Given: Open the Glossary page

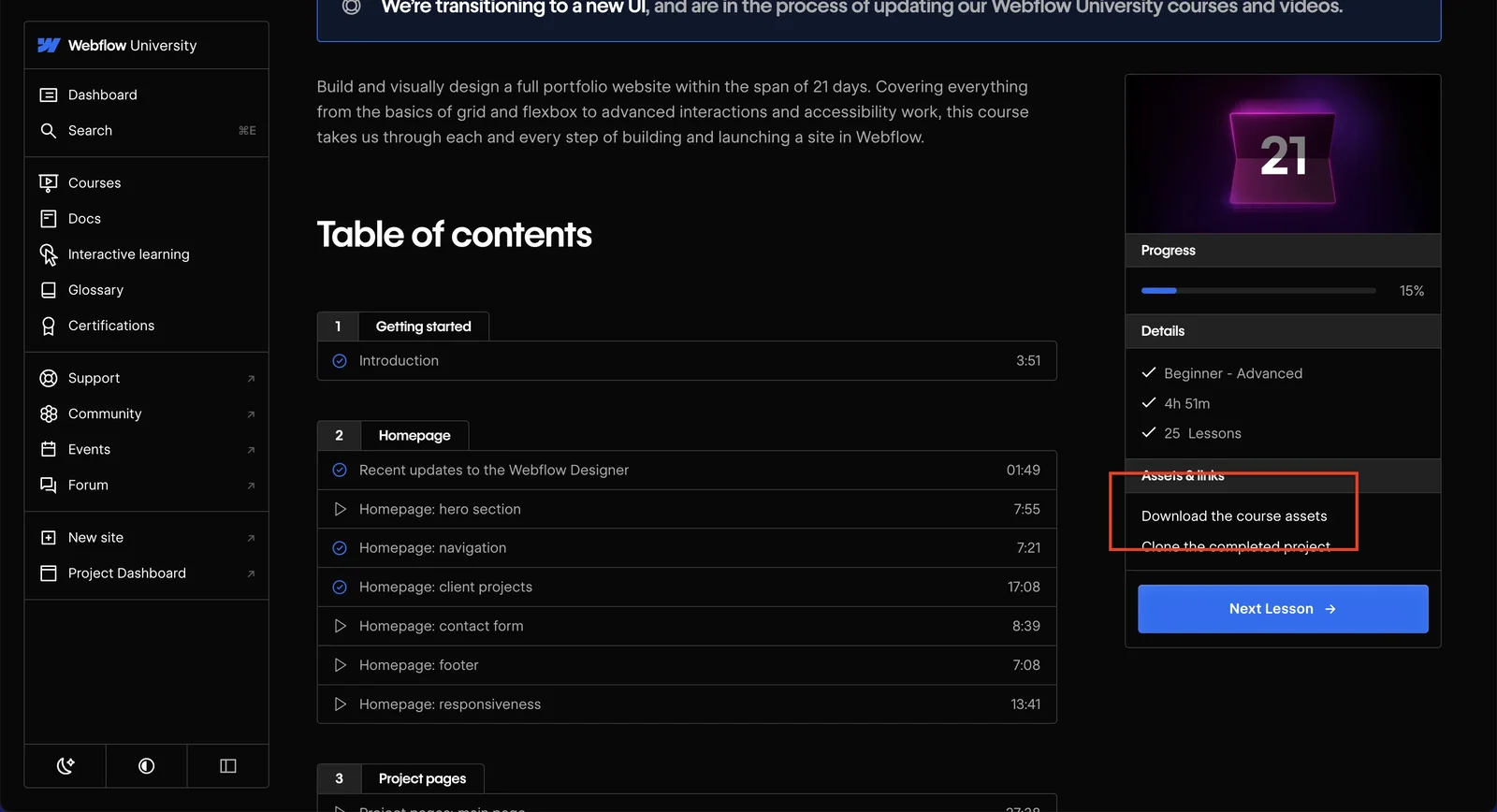Looking at the screenshot, I should pos(146,289).
